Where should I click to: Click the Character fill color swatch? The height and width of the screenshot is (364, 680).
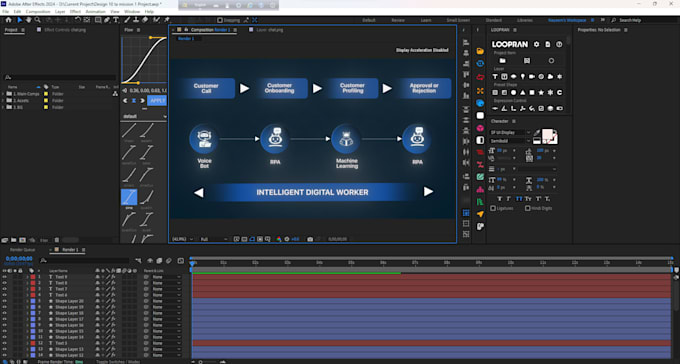click(547, 134)
